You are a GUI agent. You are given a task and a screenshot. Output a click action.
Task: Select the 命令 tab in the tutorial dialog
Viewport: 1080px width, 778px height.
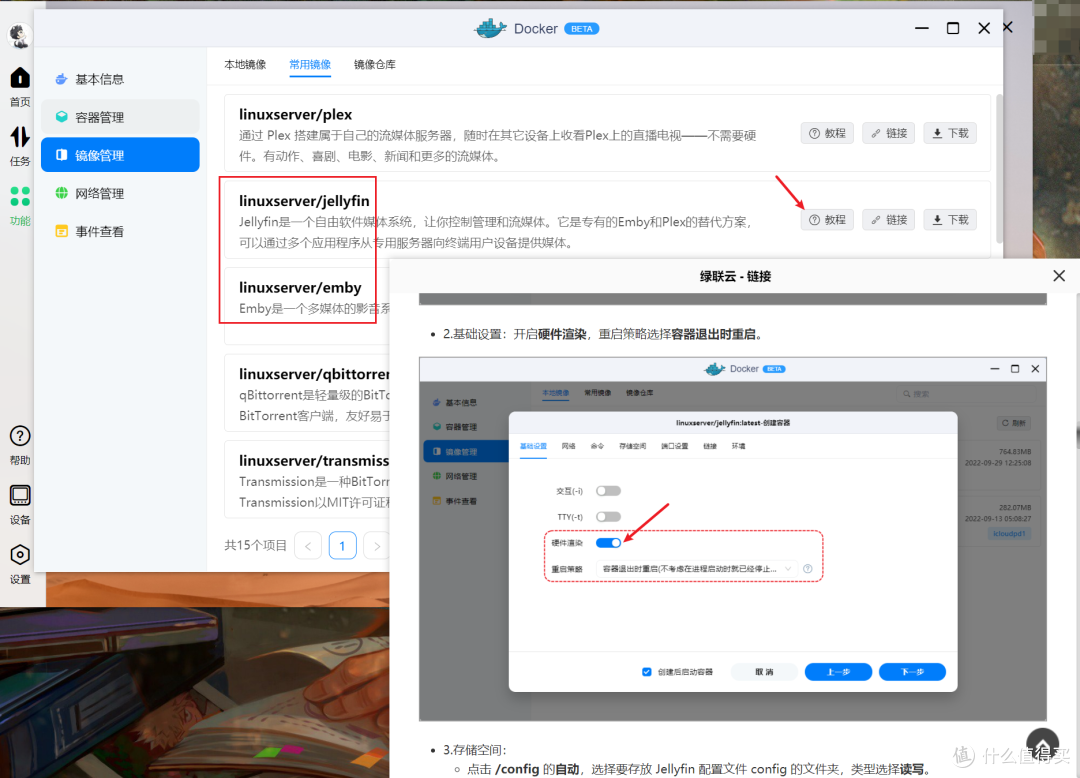click(597, 446)
